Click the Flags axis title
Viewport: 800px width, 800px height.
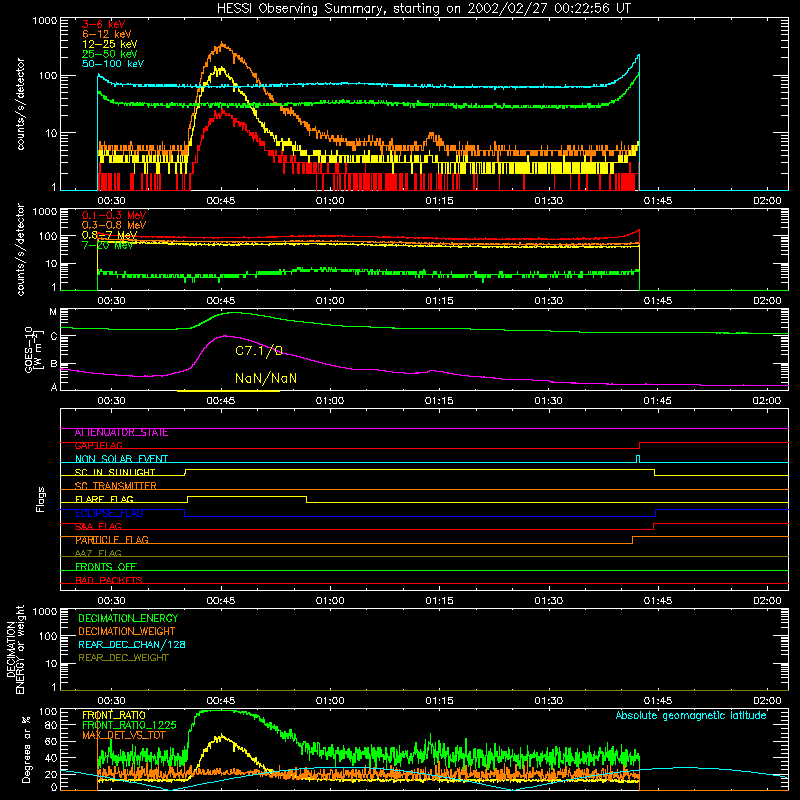tap(41, 499)
